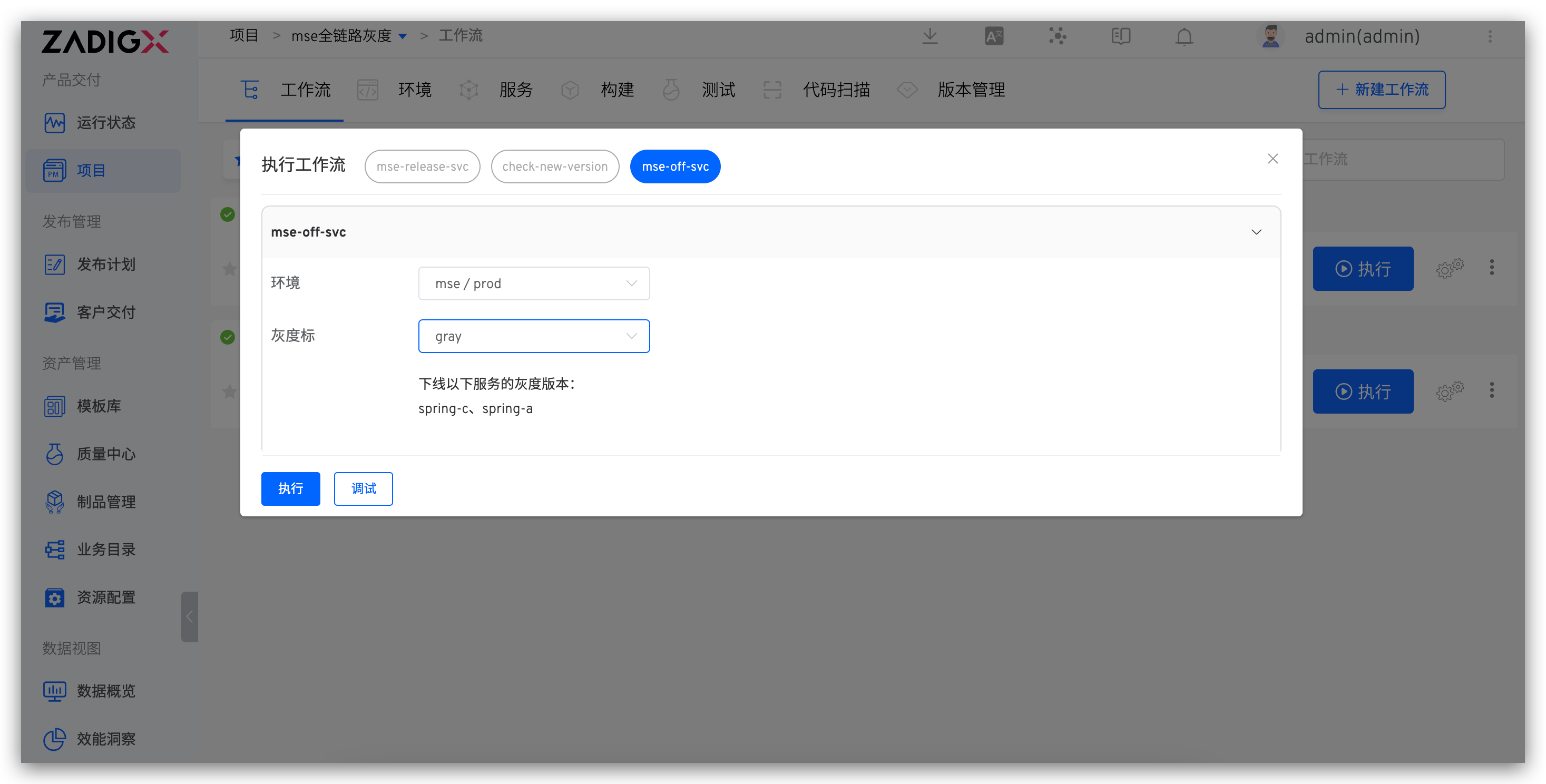Close the 执行工作流 dialog
1546x784 pixels.
[1273, 159]
